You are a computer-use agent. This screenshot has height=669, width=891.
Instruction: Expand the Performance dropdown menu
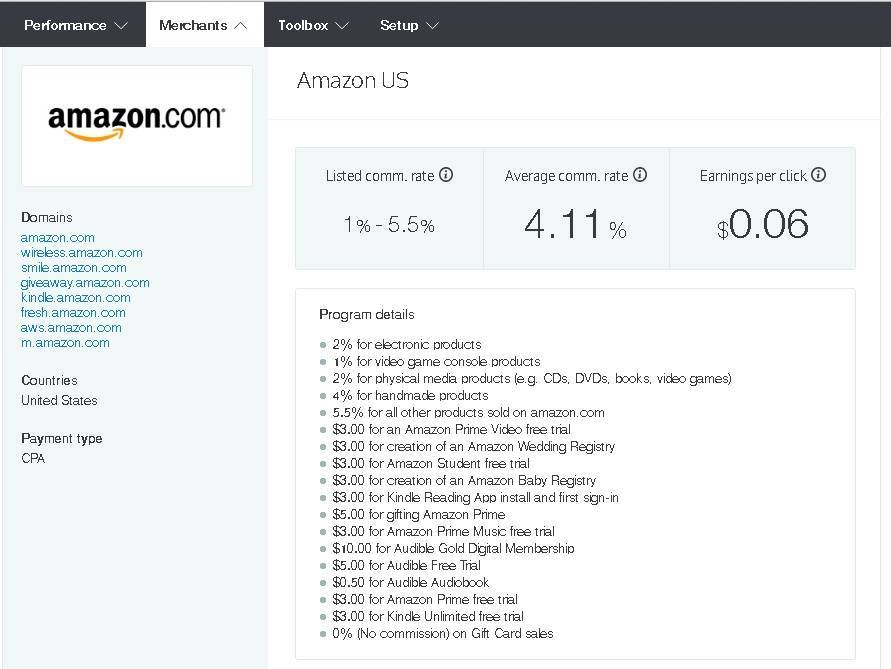[75, 25]
